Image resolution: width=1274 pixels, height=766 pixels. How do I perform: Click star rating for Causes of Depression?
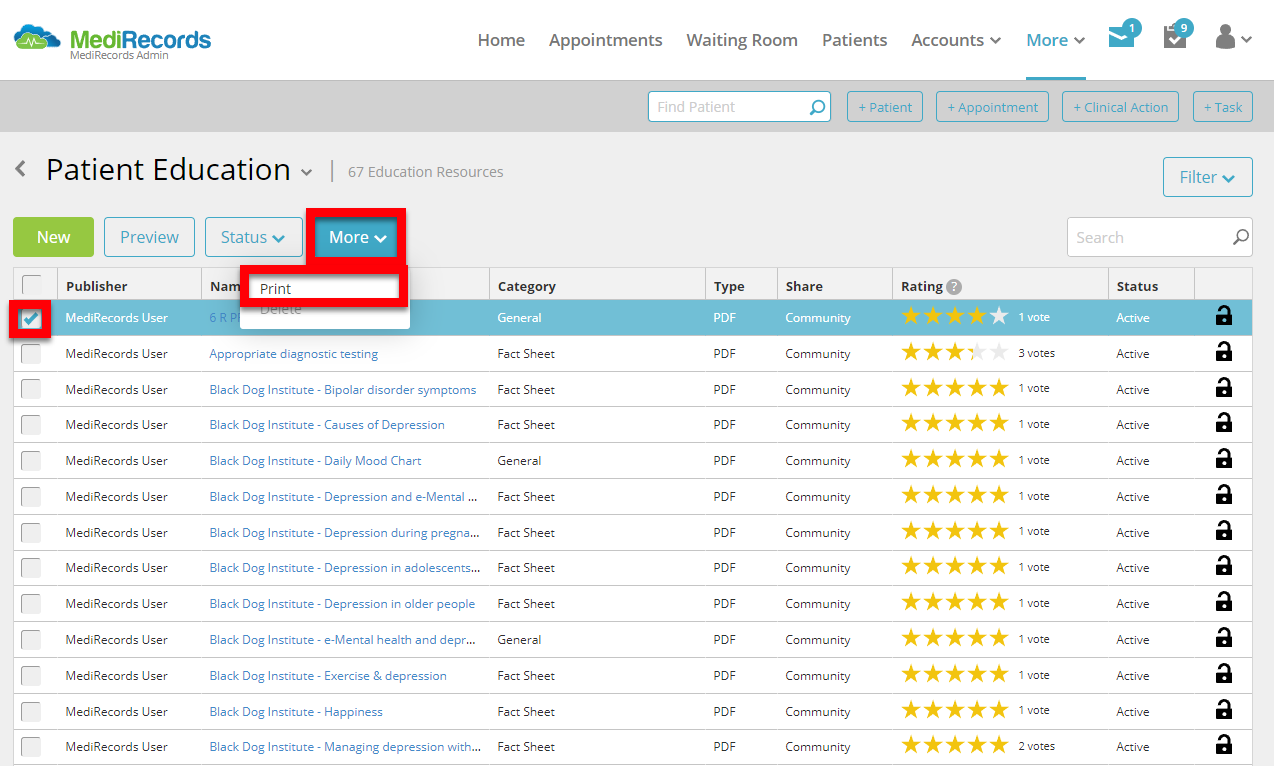955,423
